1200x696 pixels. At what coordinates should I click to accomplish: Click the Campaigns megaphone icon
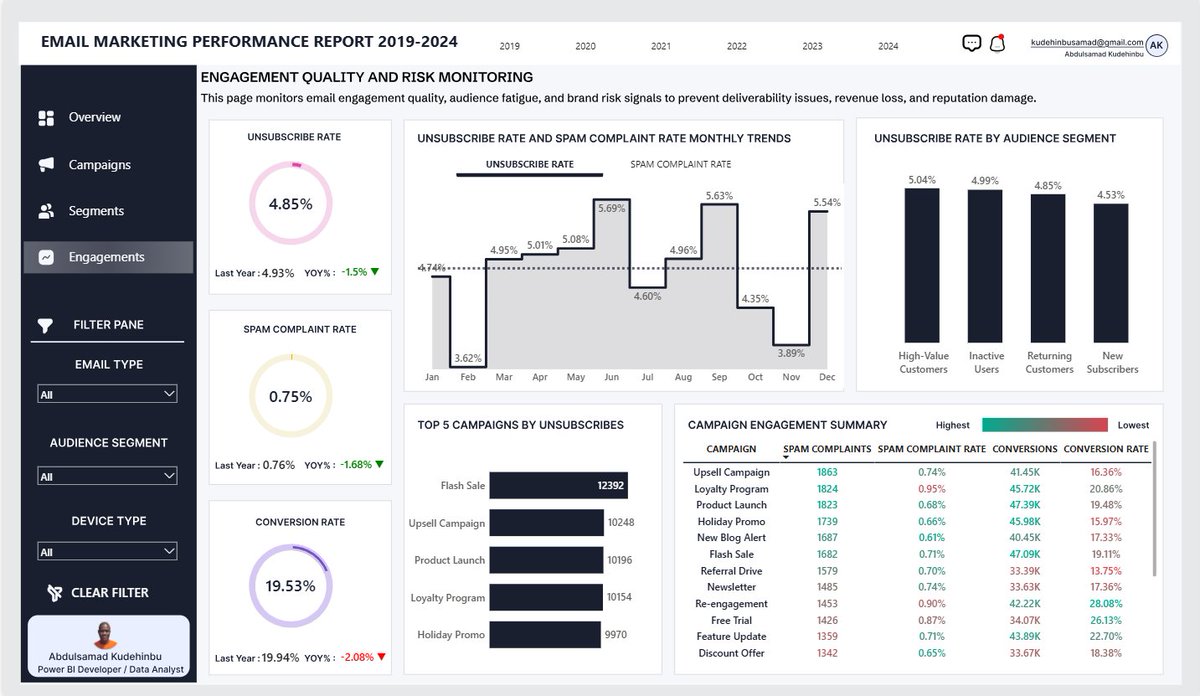point(46,165)
